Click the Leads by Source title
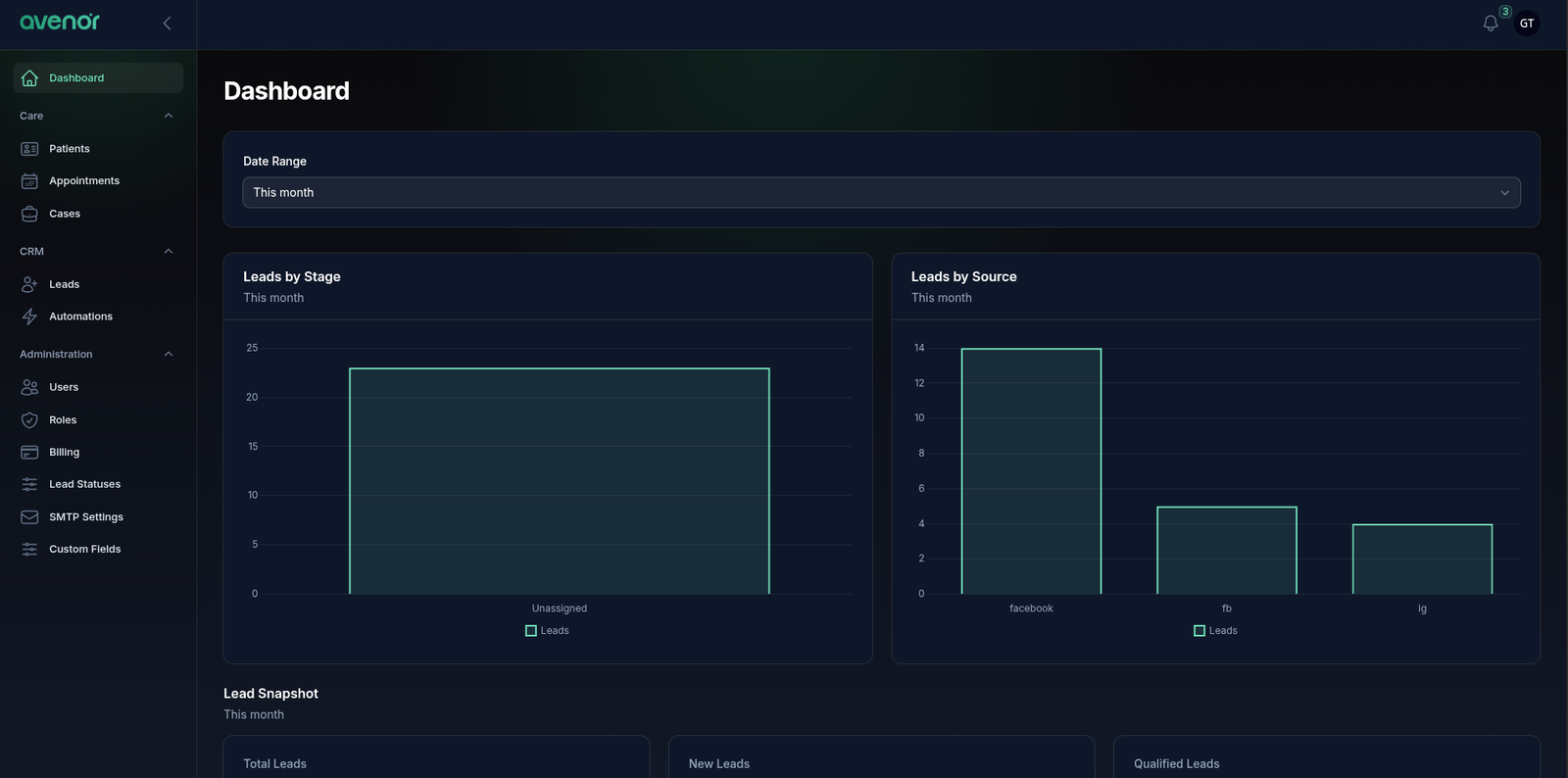 pyautogui.click(x=964, y=276)
